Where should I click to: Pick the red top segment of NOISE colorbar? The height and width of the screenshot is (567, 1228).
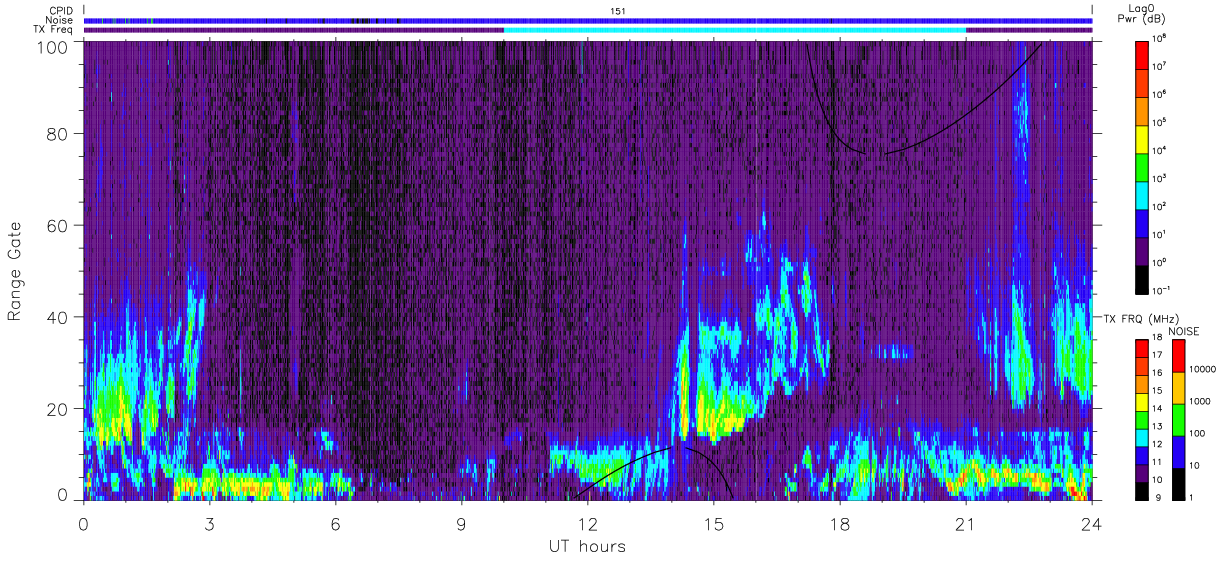[1179, 356]
